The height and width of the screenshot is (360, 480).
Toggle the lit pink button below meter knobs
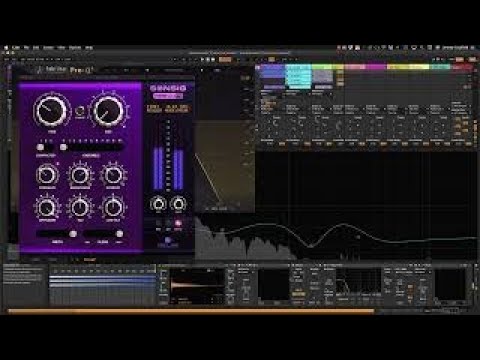click(178, 223)
